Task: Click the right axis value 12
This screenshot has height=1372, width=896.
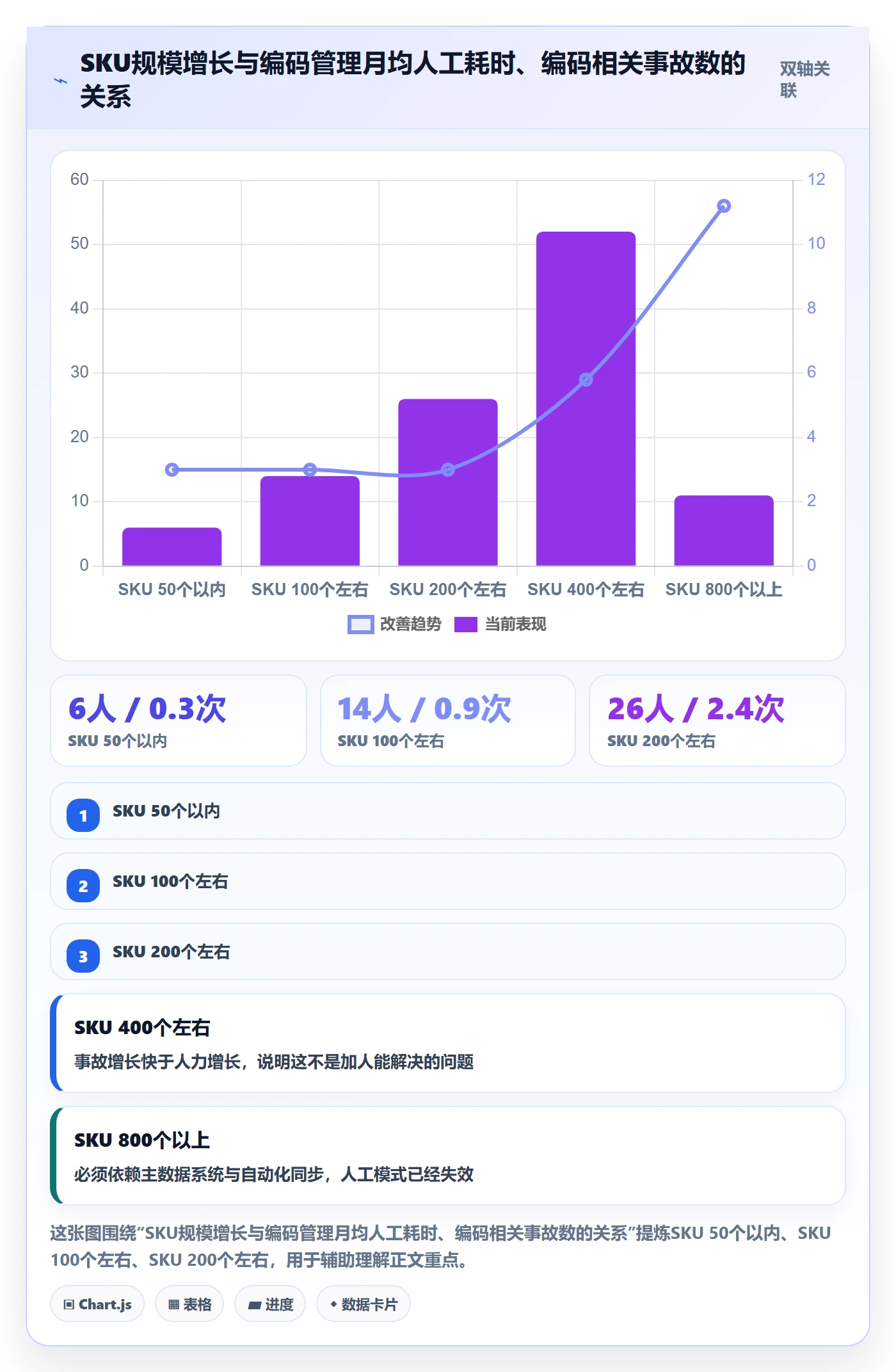Action: [x=816, y=179]
